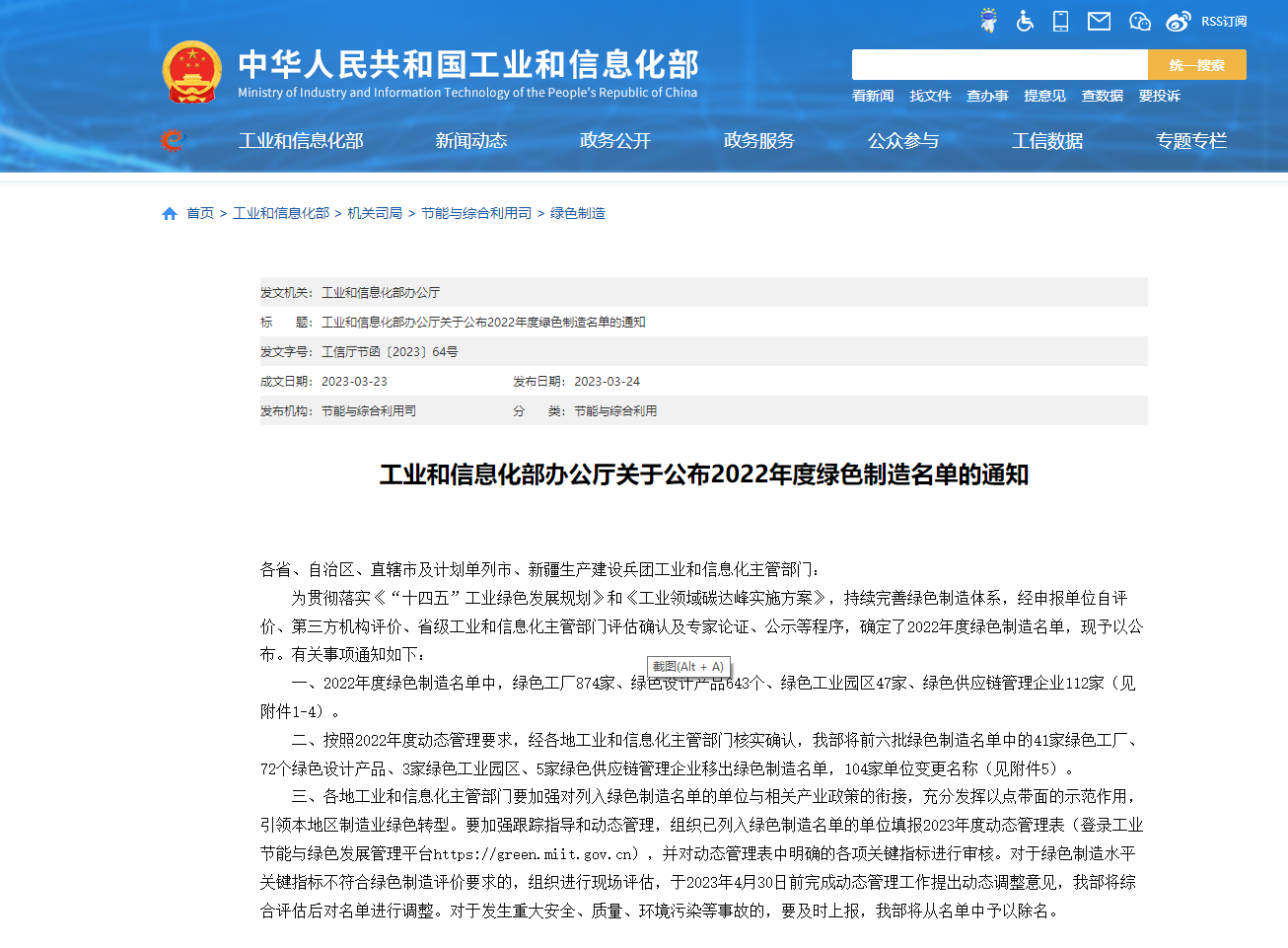The width and height of the screenshot is (1288, 948).
Task: Click 成文日期 value 2023-03-23
Action: (x=354, y=382)
